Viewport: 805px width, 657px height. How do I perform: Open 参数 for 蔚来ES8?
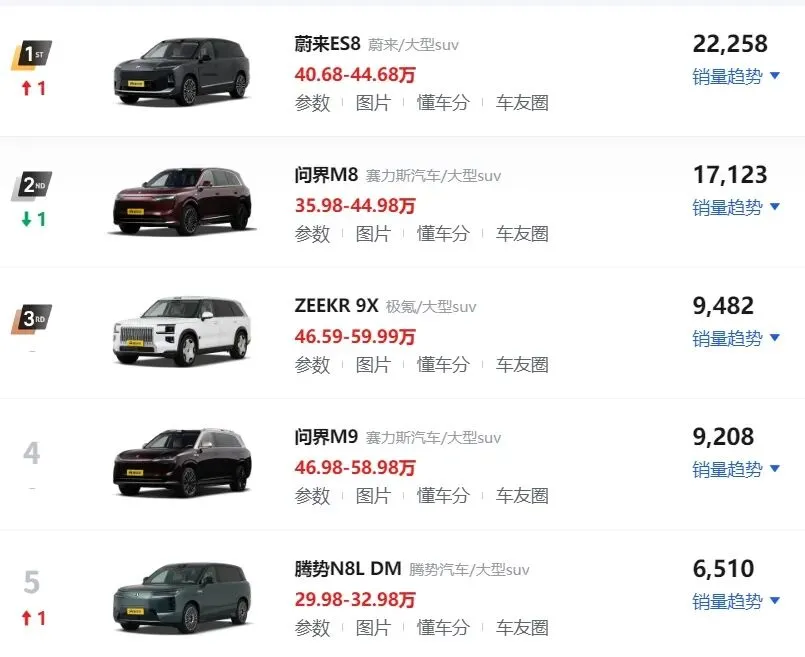click(312, 103)
